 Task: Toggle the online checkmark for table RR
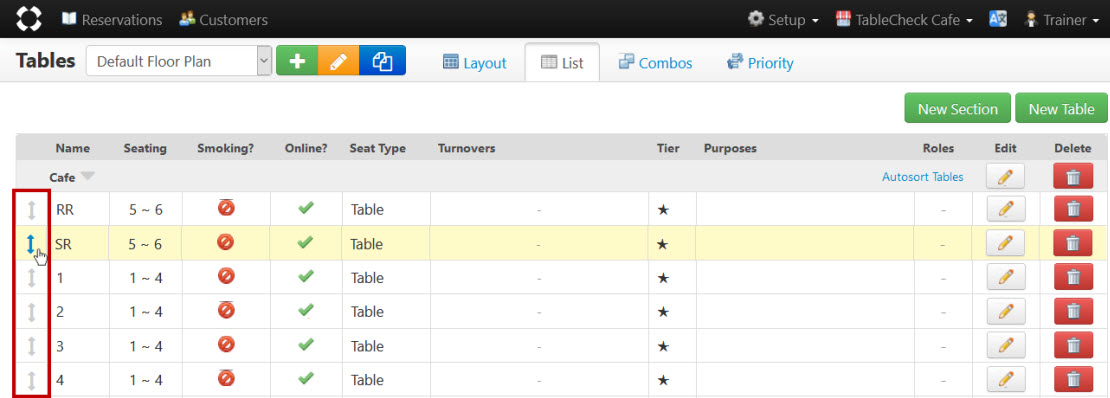coord(306,208)
